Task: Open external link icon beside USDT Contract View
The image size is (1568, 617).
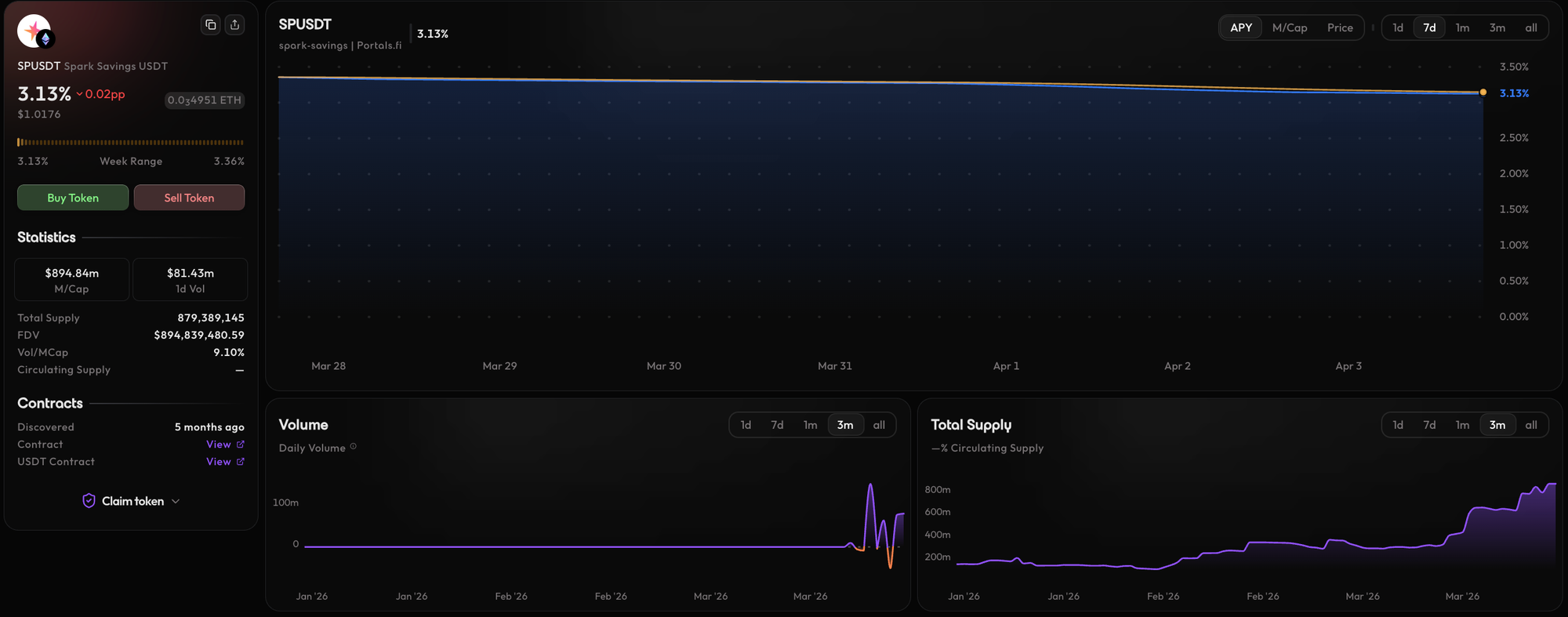Action: pos(241,462)
